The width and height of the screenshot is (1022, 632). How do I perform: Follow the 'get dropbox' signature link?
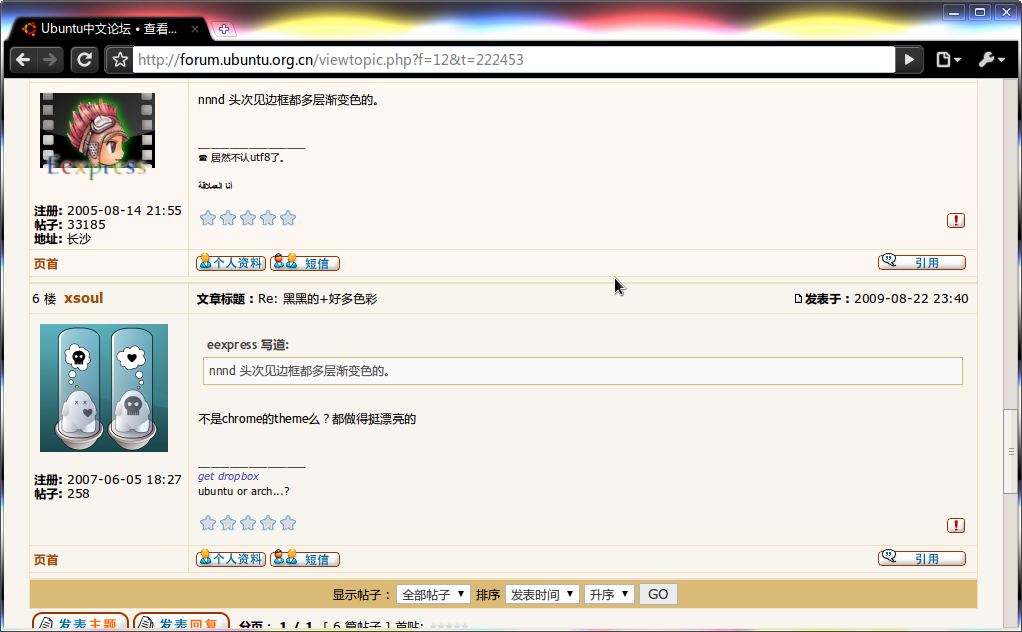tap(228, 476)
